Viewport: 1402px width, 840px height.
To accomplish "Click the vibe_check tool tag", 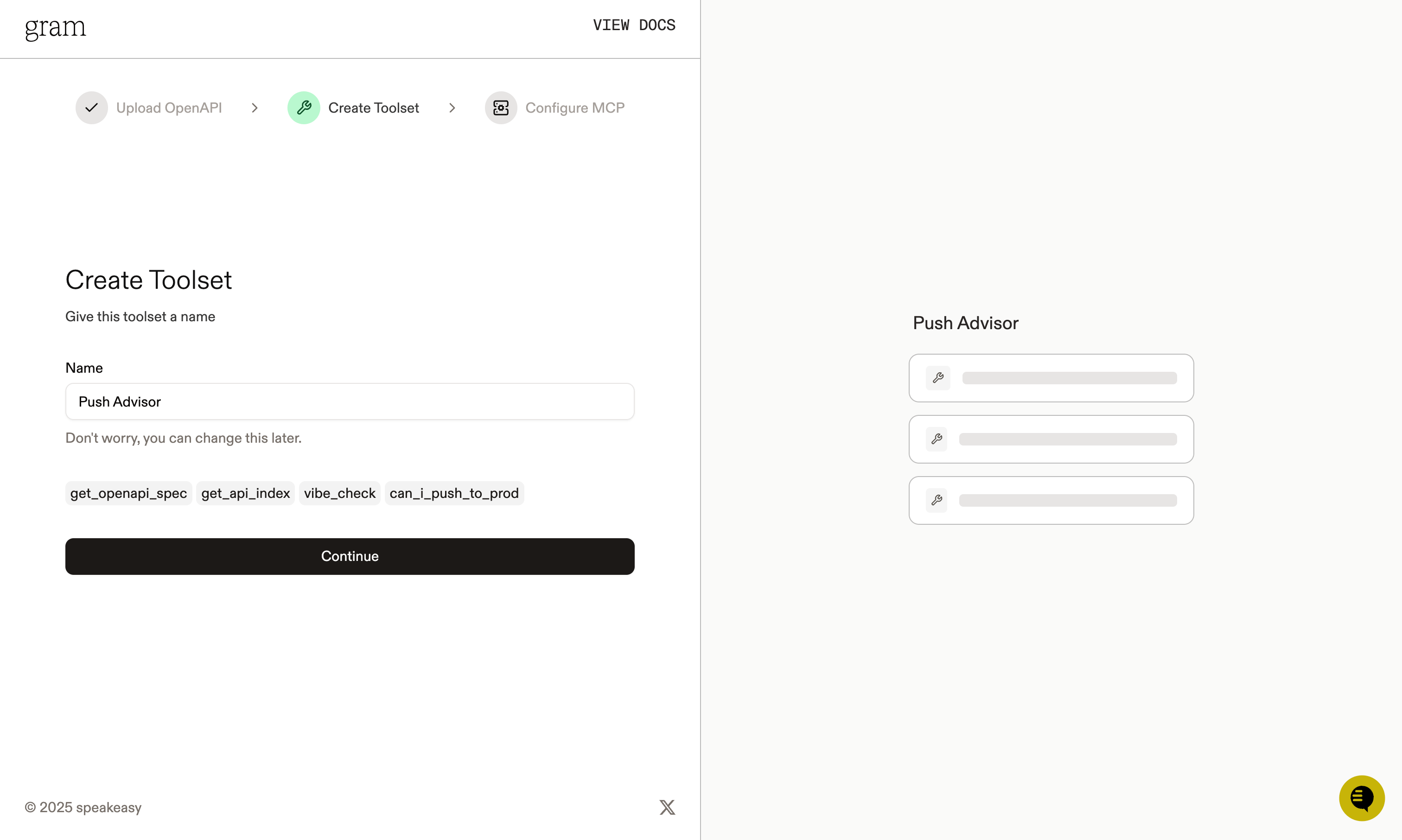I will [339, 493].
